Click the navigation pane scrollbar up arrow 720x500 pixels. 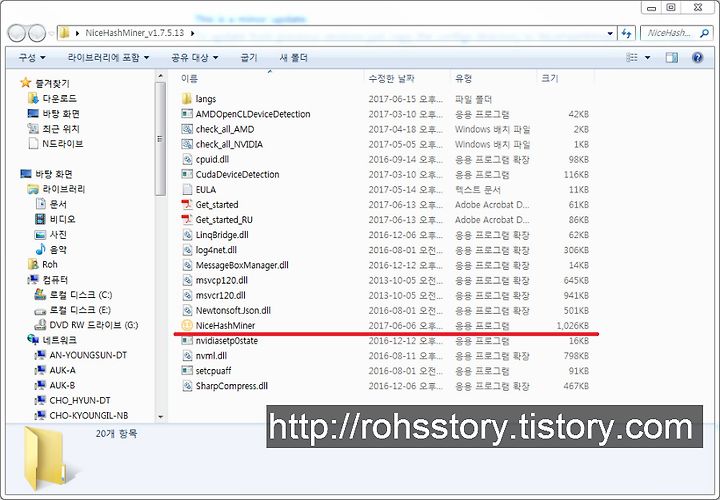coord(160,76)
